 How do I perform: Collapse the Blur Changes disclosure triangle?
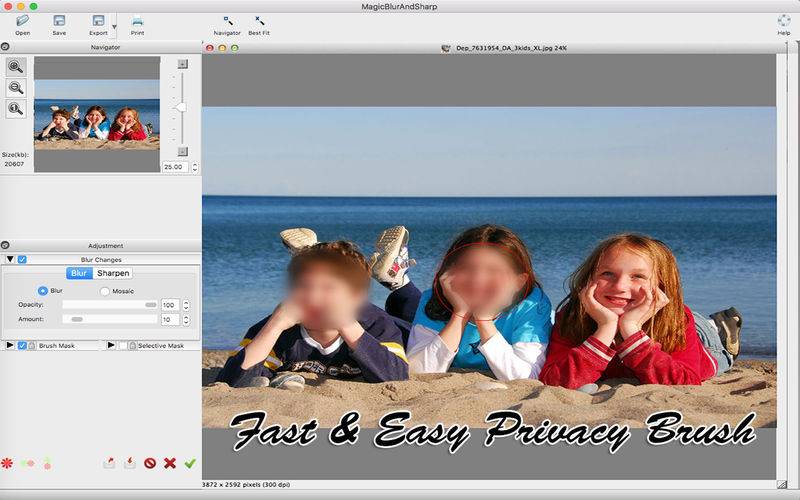pyautogui.click(x=10, y=259)
